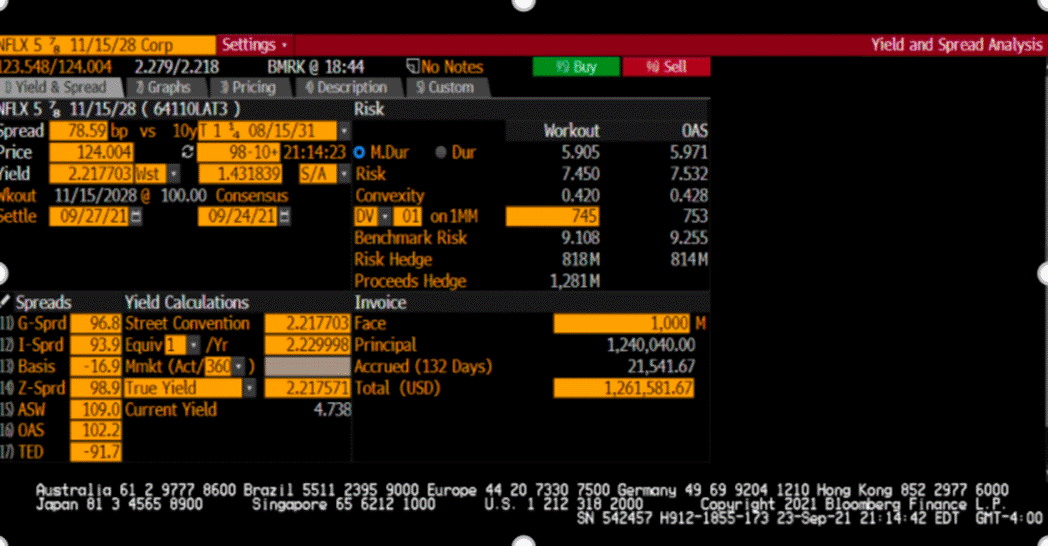This screenshot has width=1048, height=546.
Task: Select the ASW row link
Action: coord(31,409)
